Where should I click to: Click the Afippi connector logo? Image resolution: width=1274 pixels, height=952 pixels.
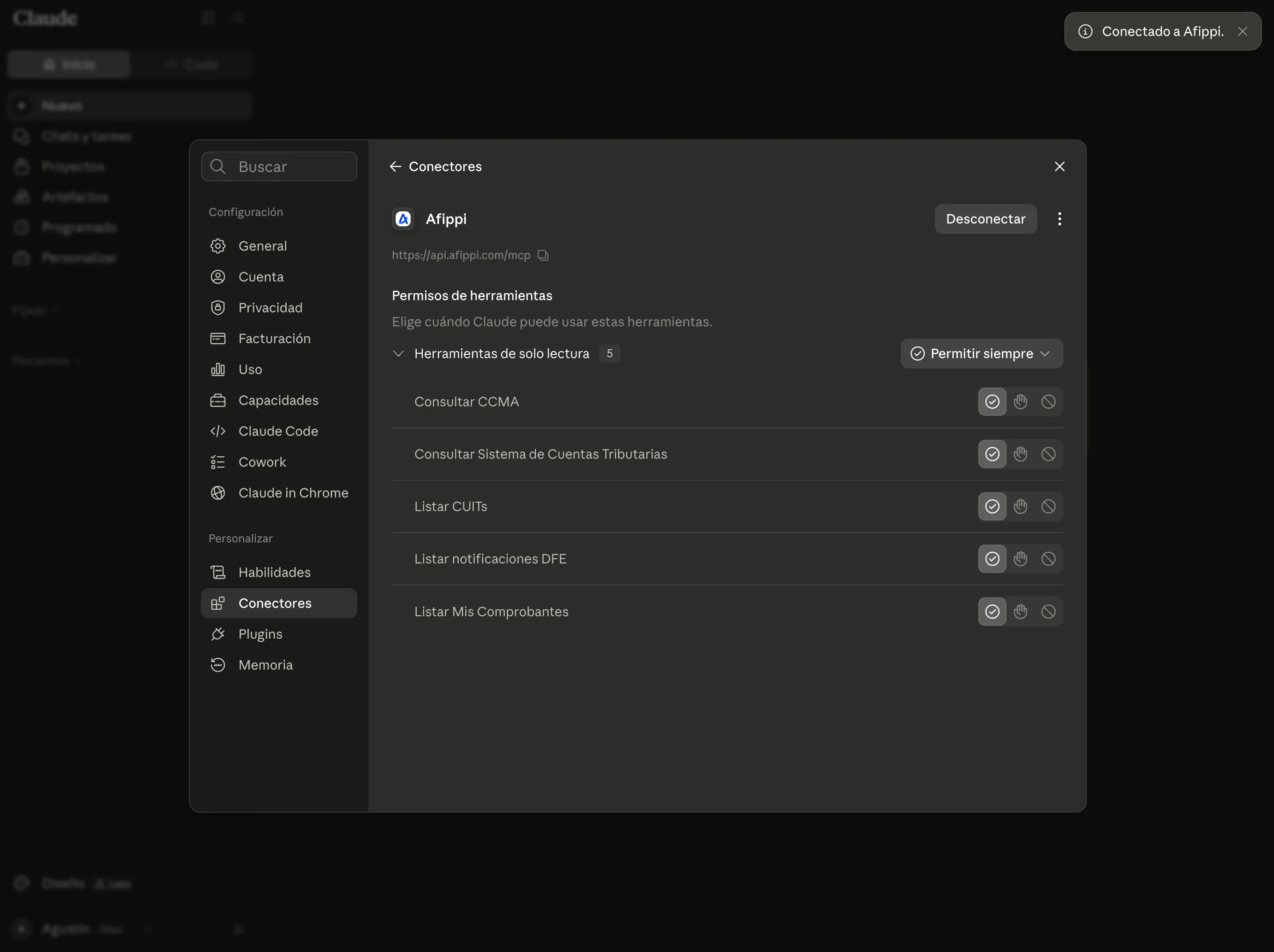tap(403, 219)
